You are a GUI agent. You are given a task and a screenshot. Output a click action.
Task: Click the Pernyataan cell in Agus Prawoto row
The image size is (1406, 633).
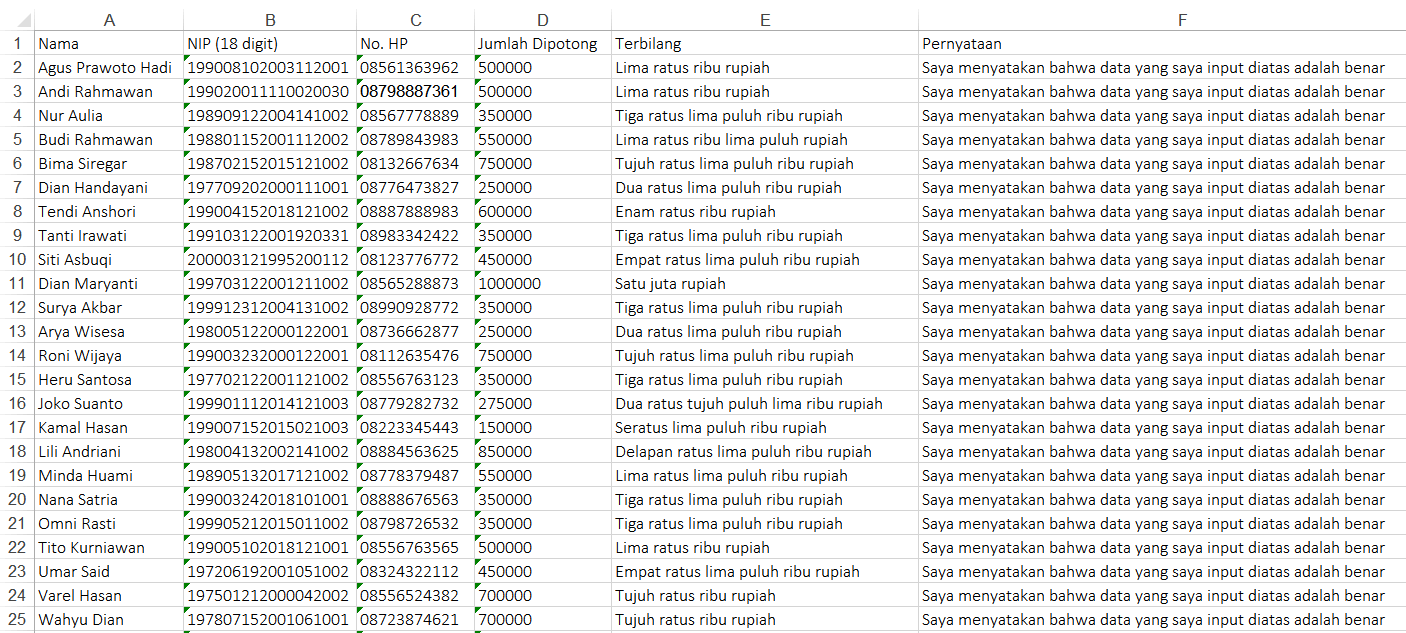click(1162, 68)
